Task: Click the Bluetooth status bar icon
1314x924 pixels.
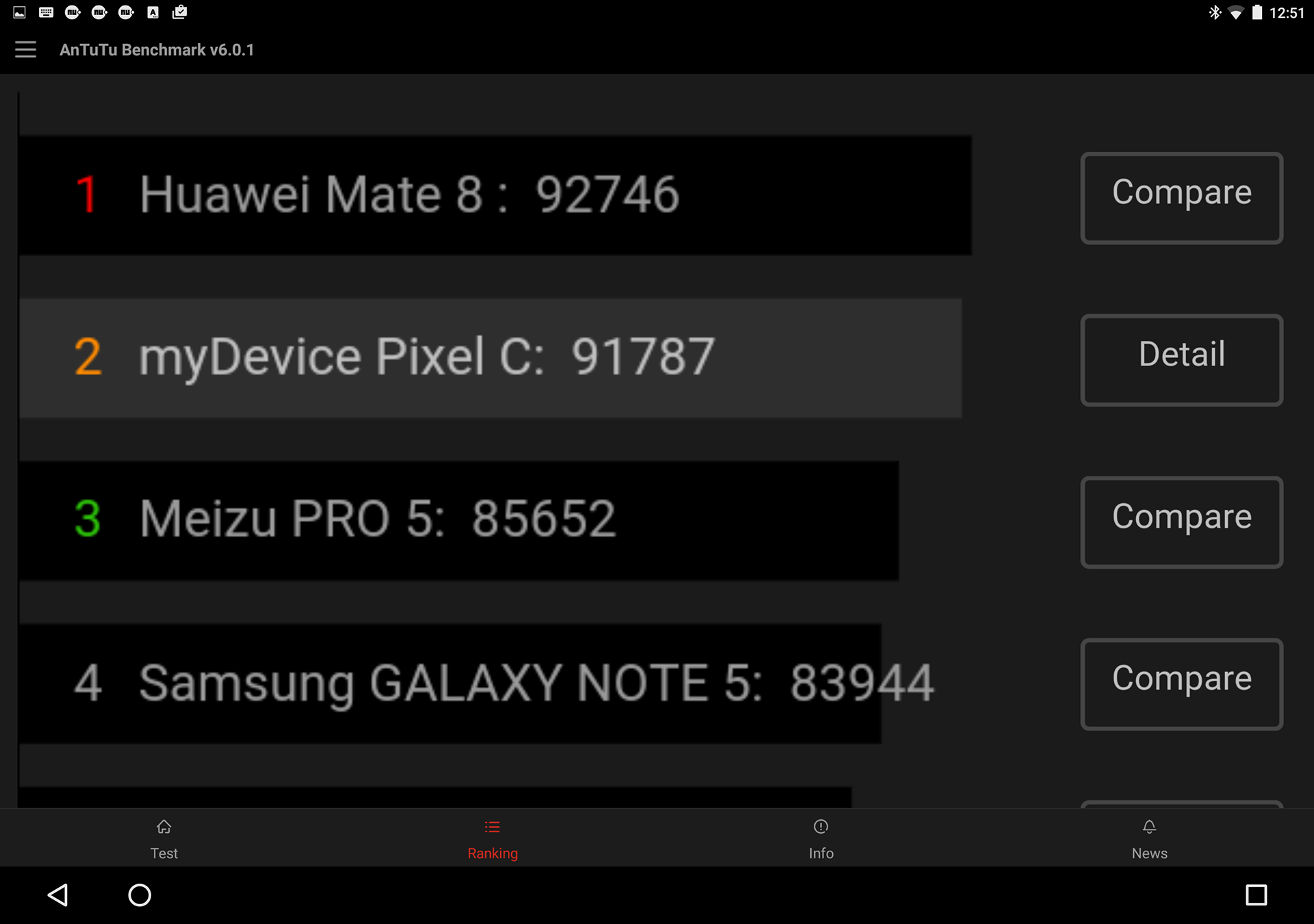Action: 1215,12
